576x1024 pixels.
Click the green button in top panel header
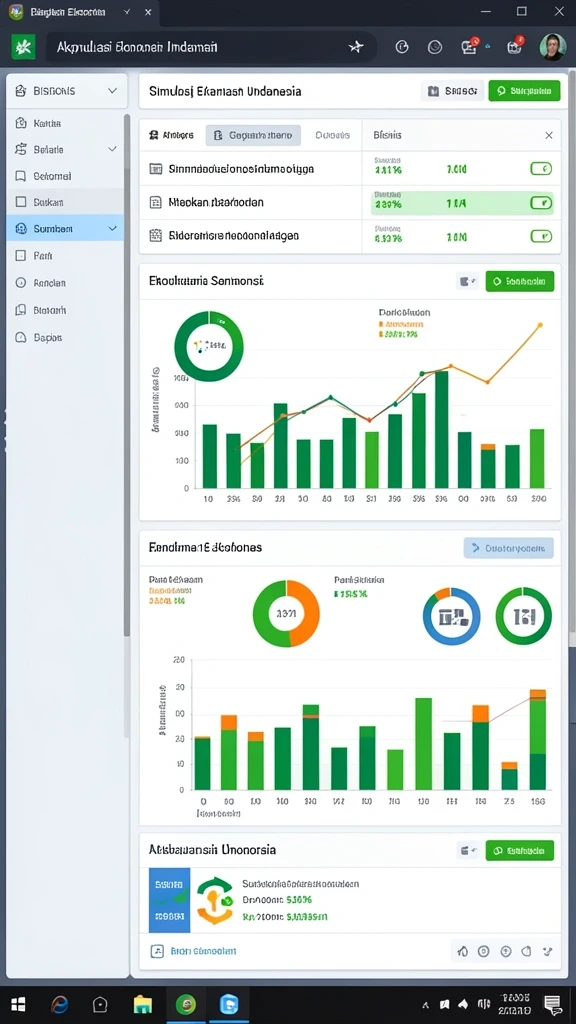pos(524,91)
